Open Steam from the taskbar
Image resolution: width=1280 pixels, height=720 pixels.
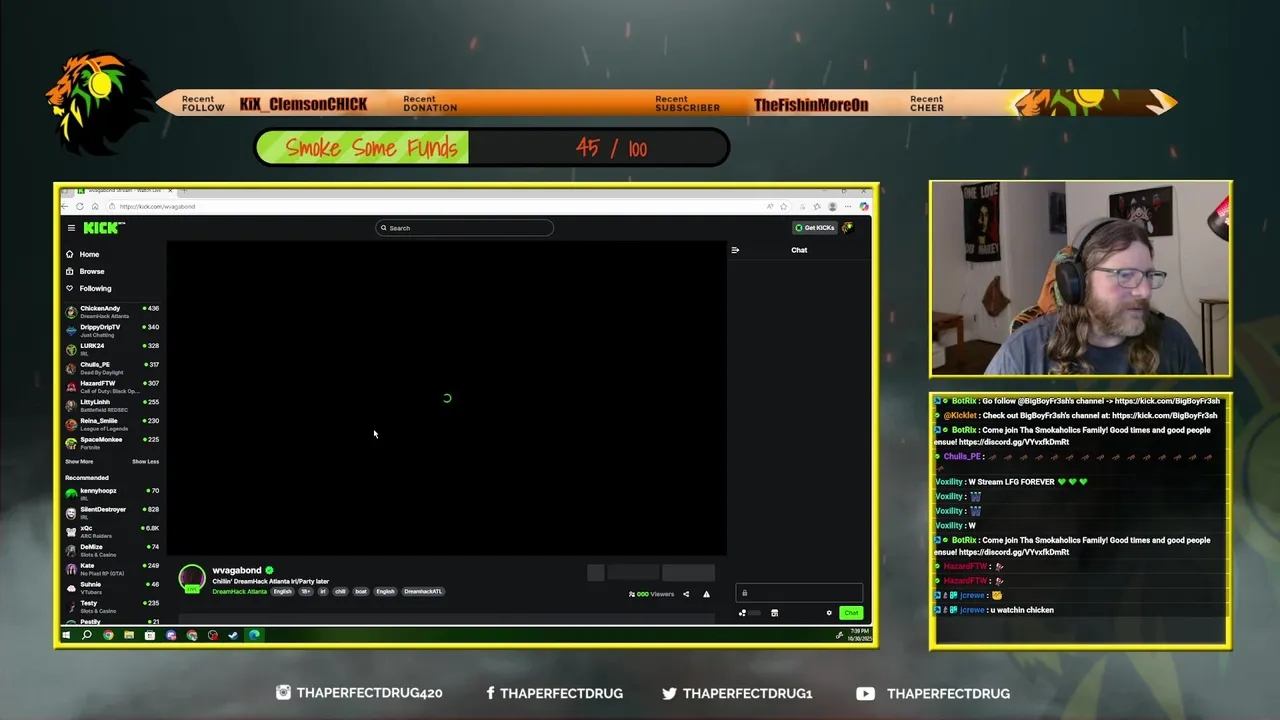[233, 635]
